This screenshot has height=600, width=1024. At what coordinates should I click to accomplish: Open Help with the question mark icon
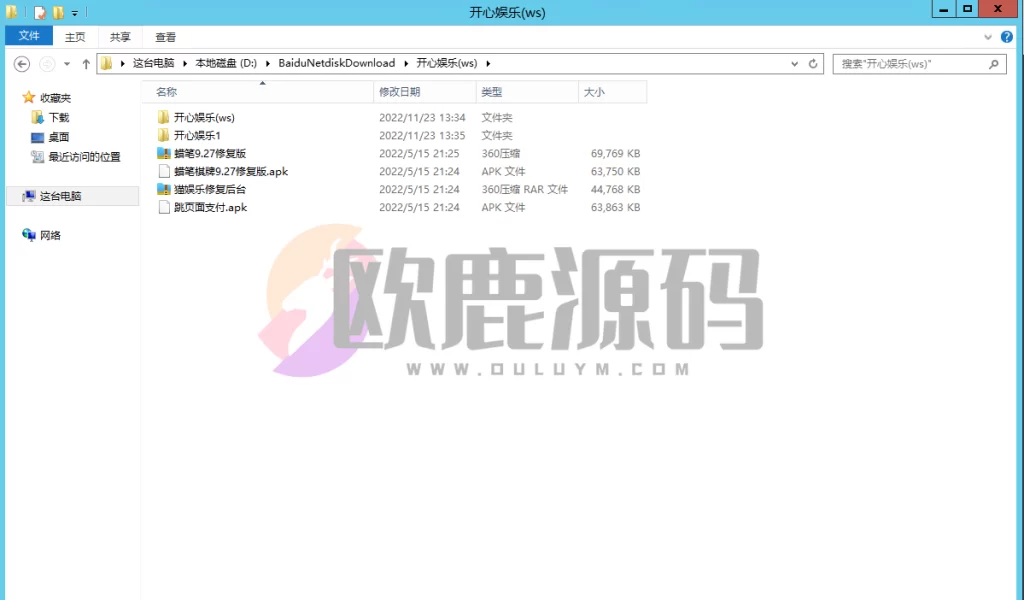tap(1005, 36)
